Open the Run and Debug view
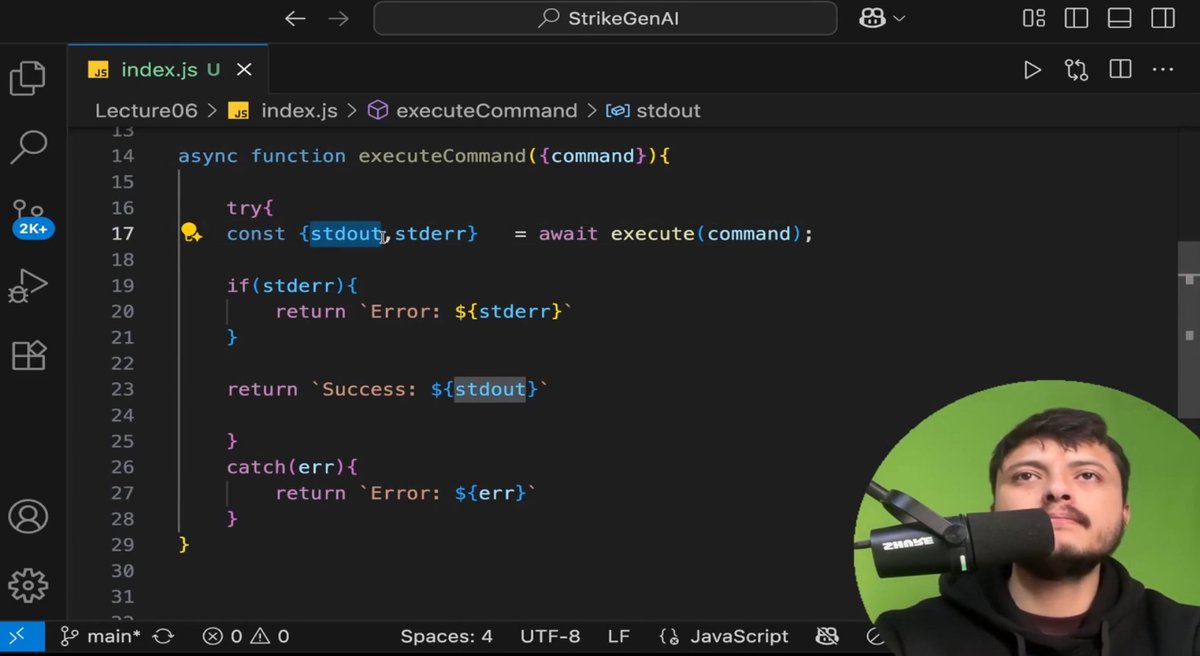 28,286
